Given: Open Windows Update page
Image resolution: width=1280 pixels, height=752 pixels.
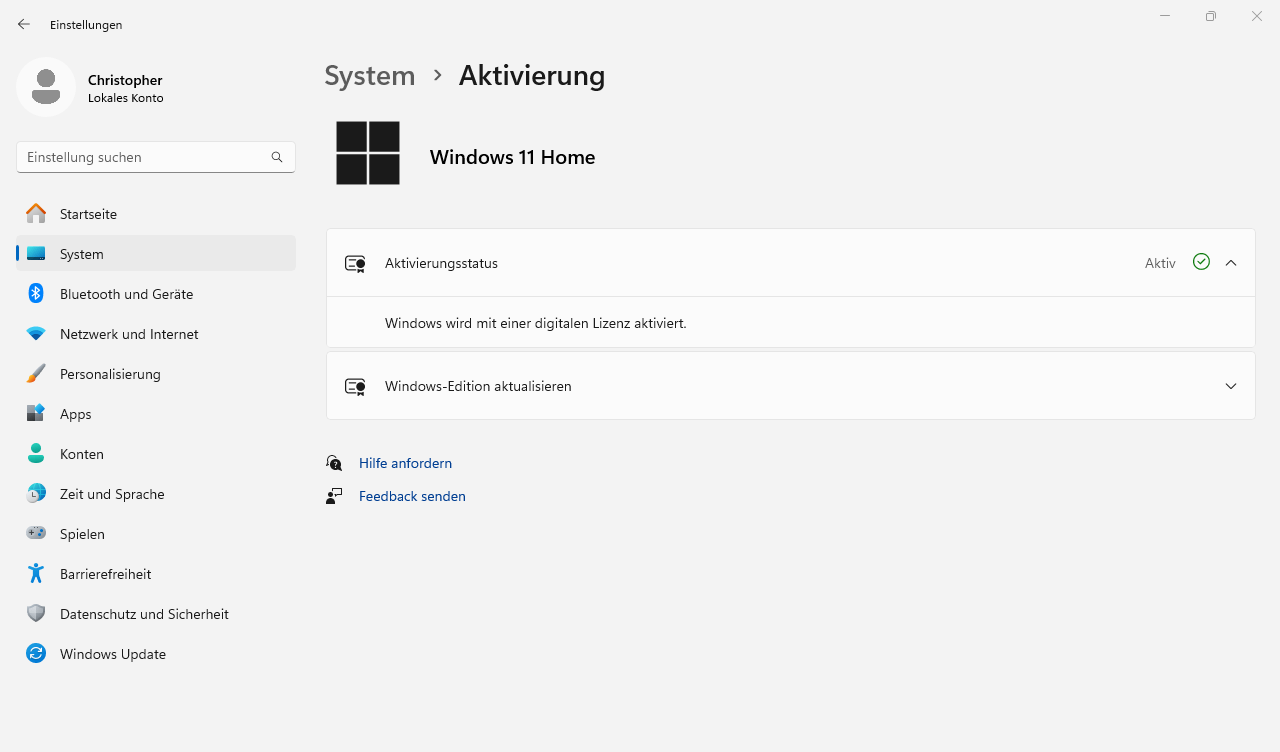Looking at the screenshot, I should point(156,654).
